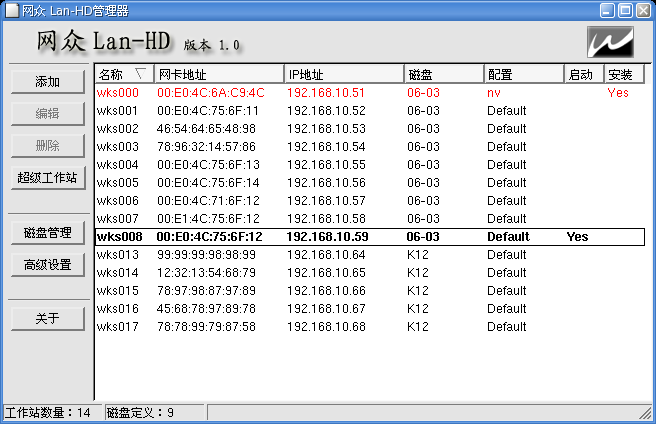Image resolution: width=656 pixels, height=424 pixels.
Task: Click red Yes in 安装 column
Action: (x=618, y=93)
